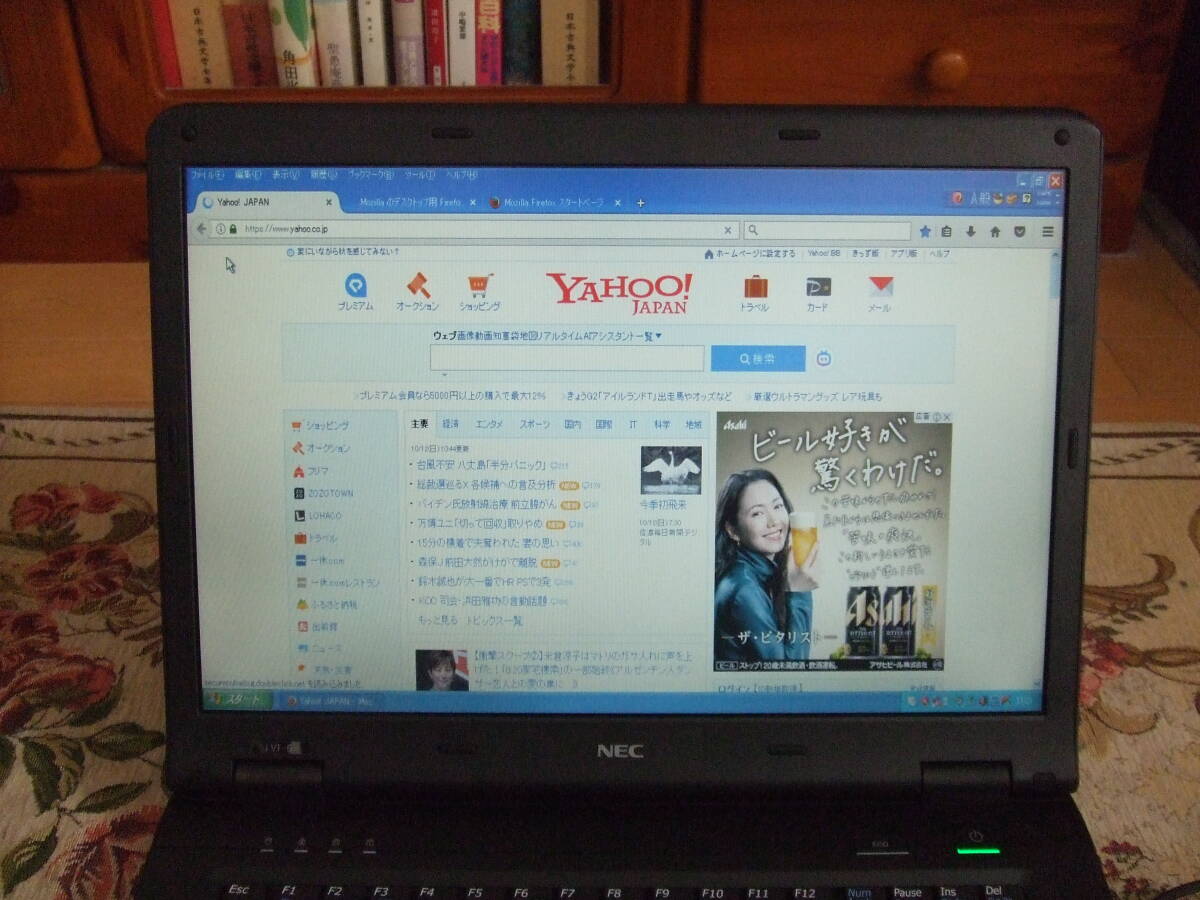This screenshot has width=1200, height=900.
Task: Close the Yahoo! JAPAN tab
Action: coord(329,202)
